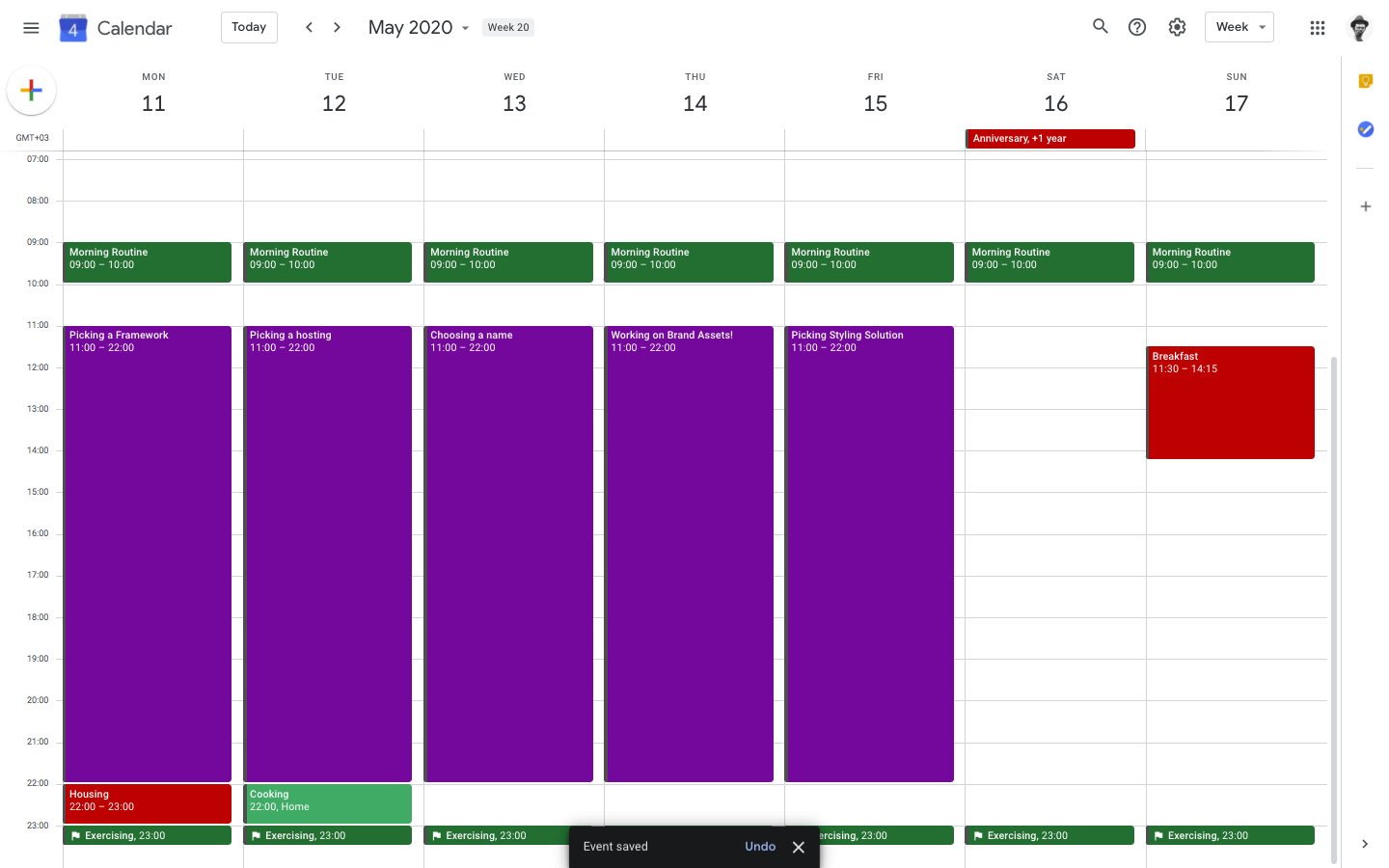The width and height of the screenshot is (1389, 868).
Task: Open the May 2020 date dropdown
Action: [x=465, y=27]
